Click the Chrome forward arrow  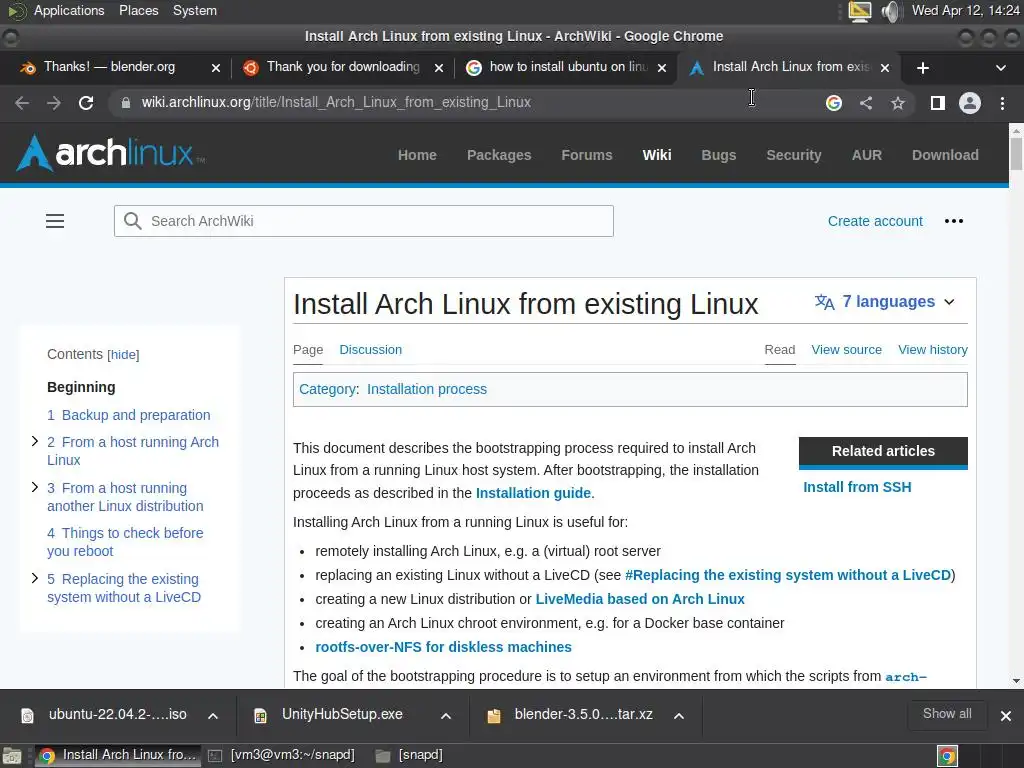[54, 103]
